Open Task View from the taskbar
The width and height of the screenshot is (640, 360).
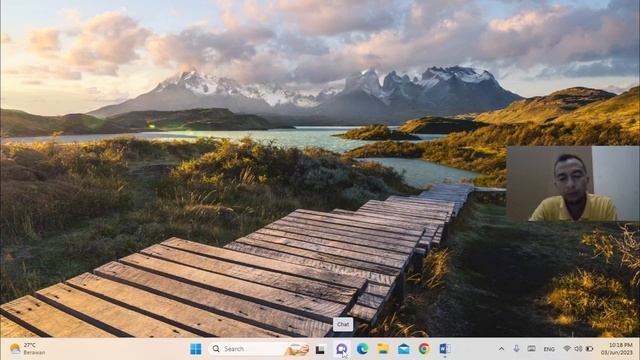pyautogui.click(x=320, y=349)
